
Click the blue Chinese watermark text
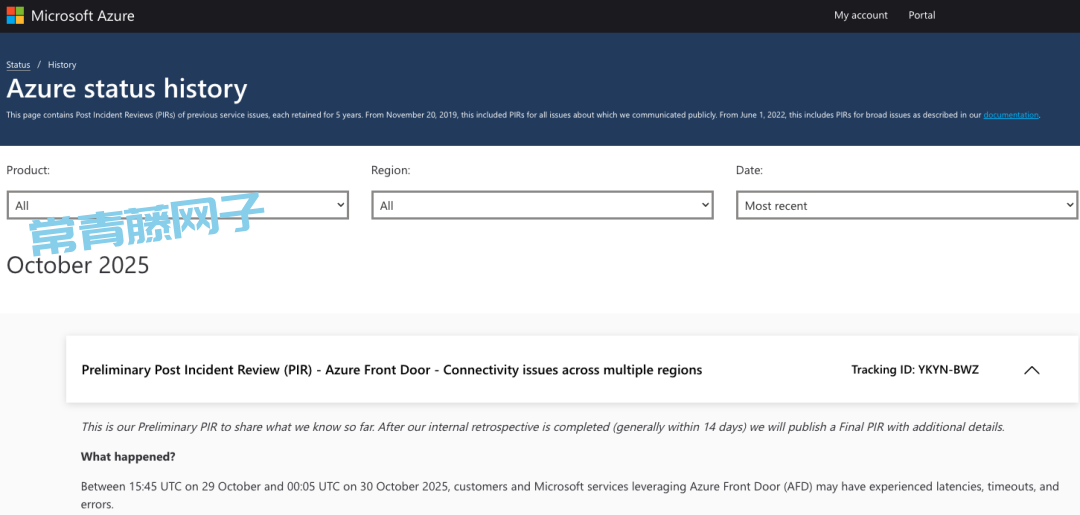pos(145,224)
